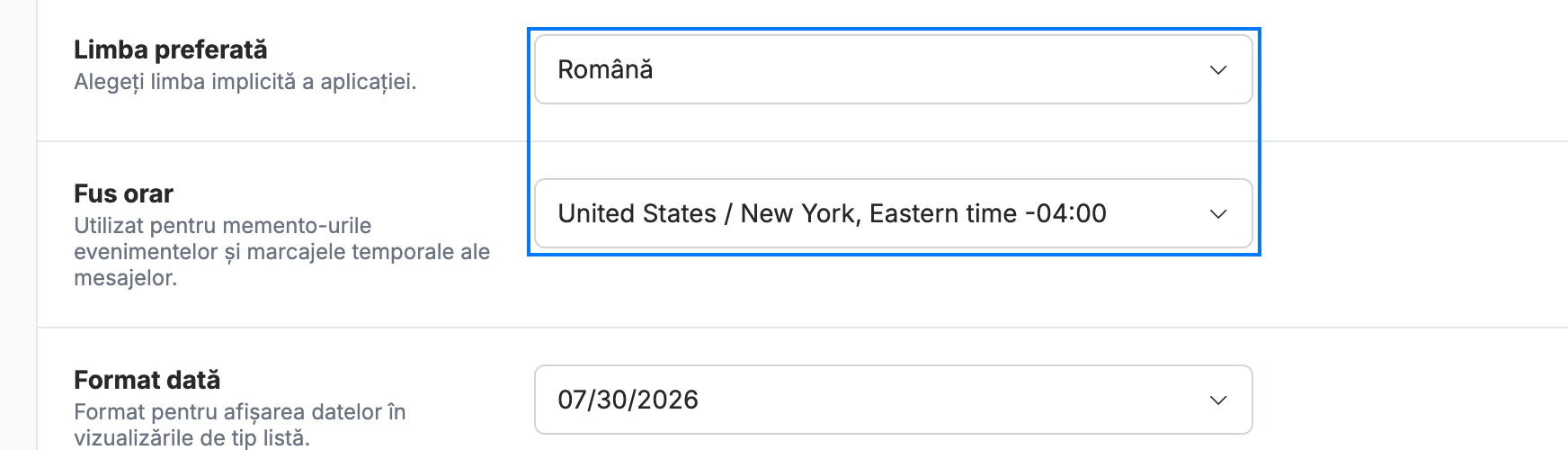Click the chevron arrow in the Română field
1568x450 pixels.
click(1218, 70)
